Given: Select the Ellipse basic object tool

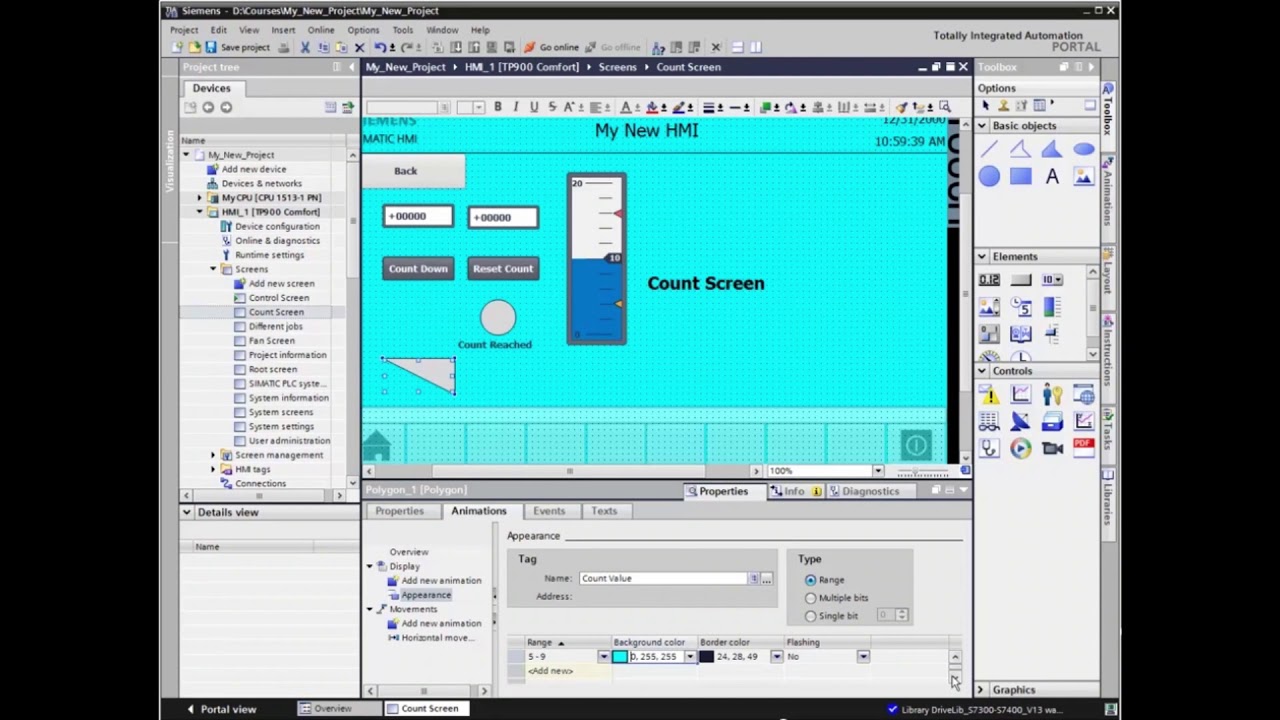Looking at the screenshot, I should (x=1083, y=149).
